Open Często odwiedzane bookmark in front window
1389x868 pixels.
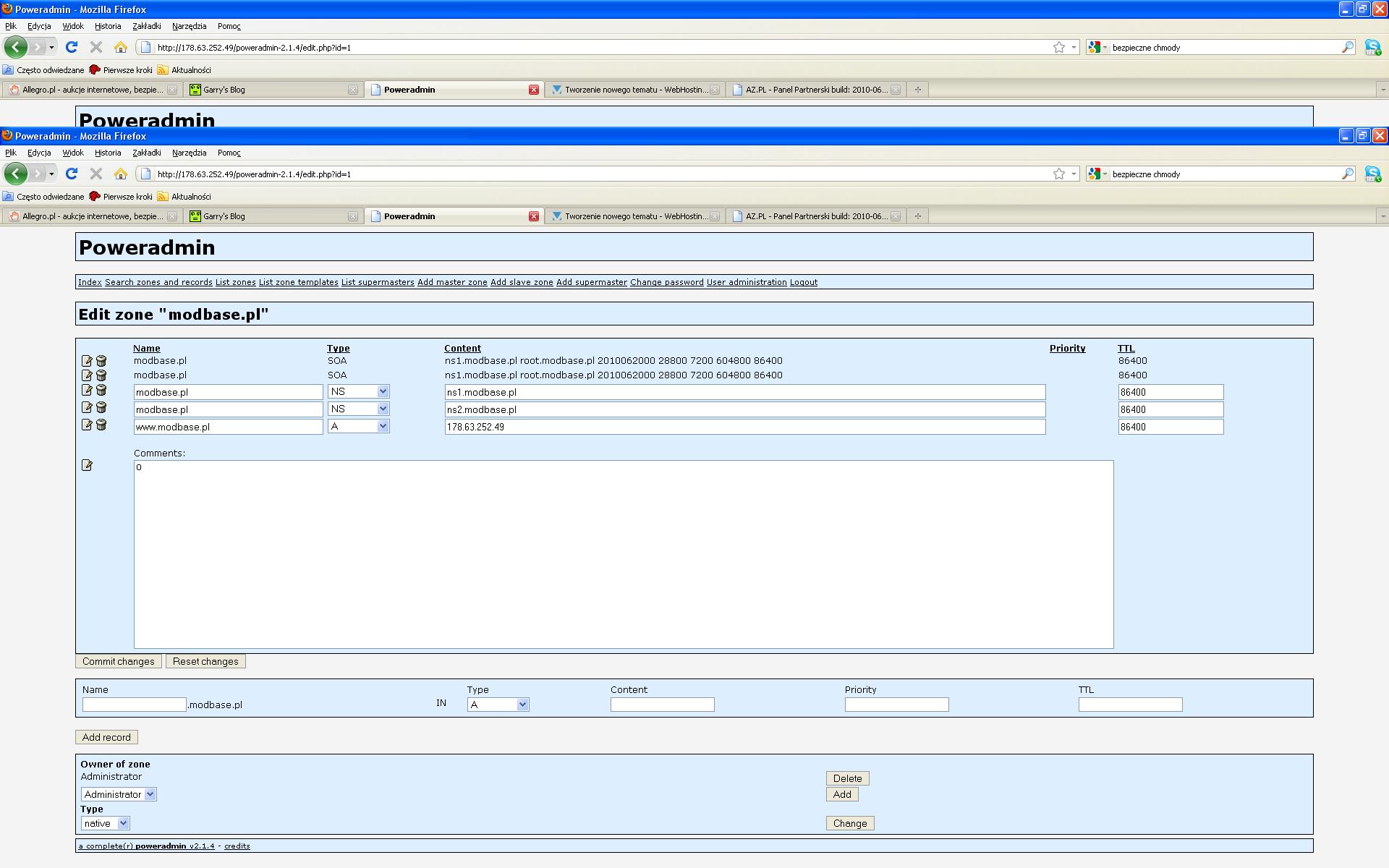click(43, 197)
